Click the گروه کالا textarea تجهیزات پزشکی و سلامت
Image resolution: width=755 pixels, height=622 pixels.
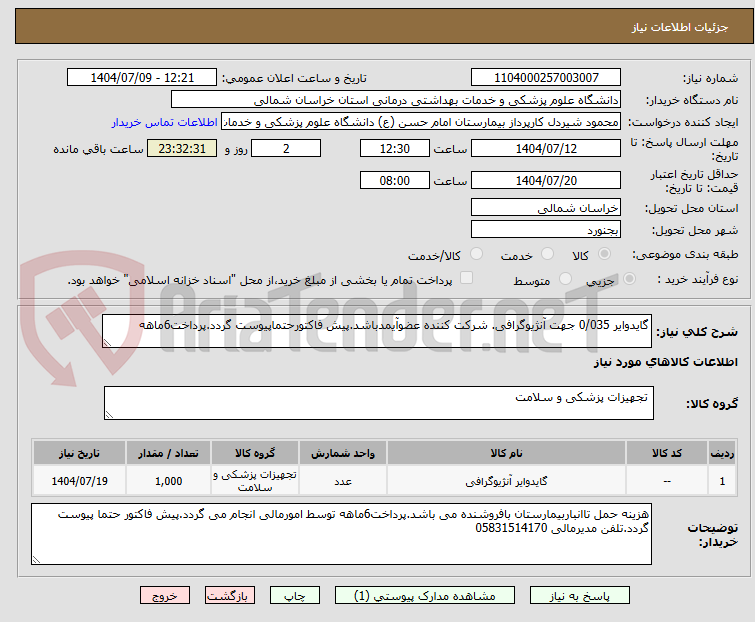(378, 403)
